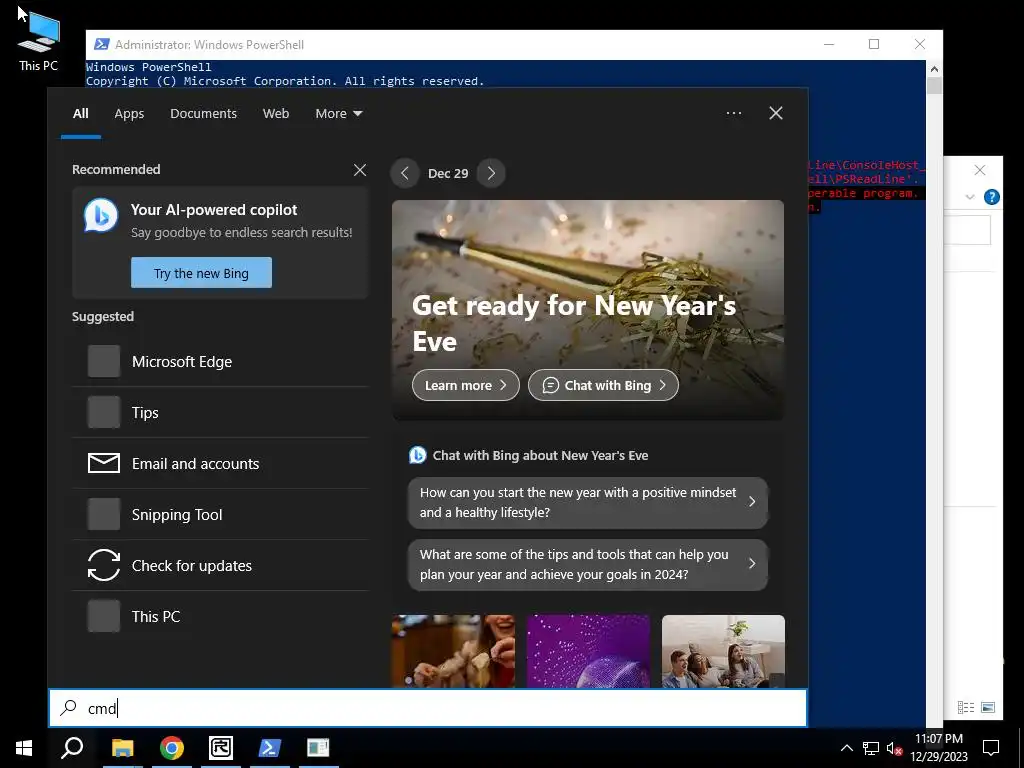
Task: Click Try the new Bing button
Action: pyautogui.click(x=201, y=272)
